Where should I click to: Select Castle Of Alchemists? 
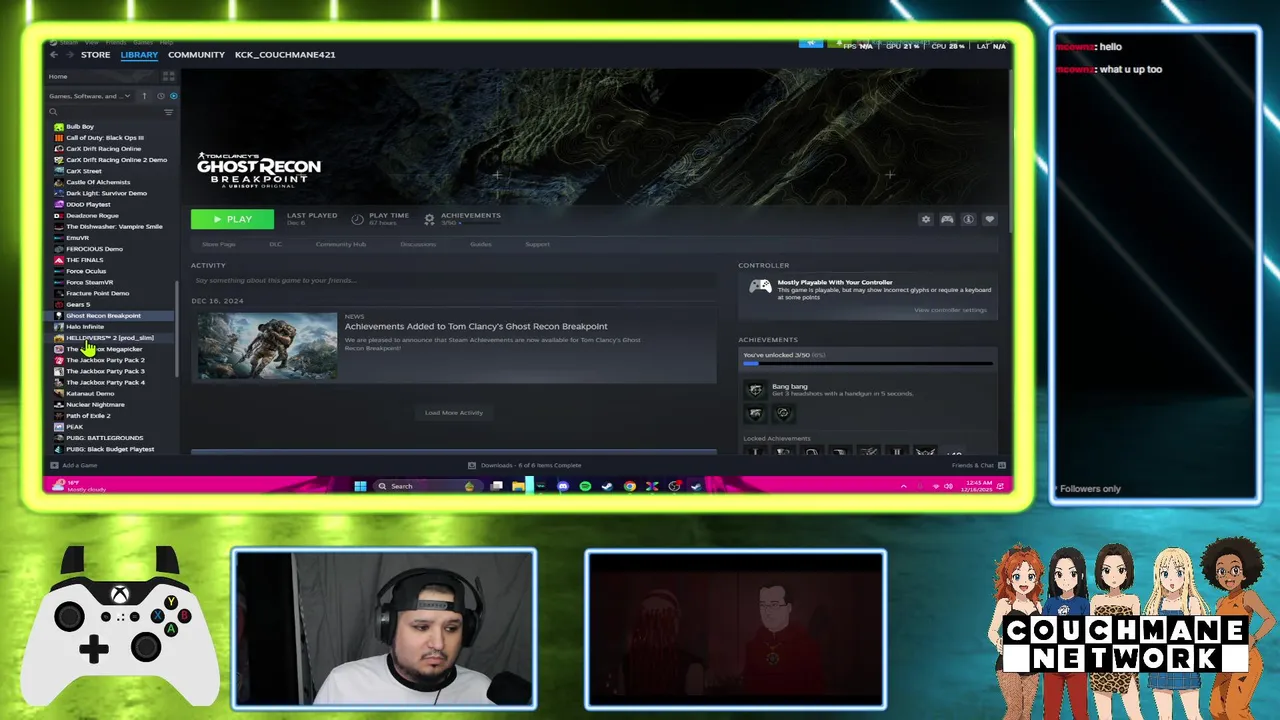pyautogui.click(x=98, y=182)
